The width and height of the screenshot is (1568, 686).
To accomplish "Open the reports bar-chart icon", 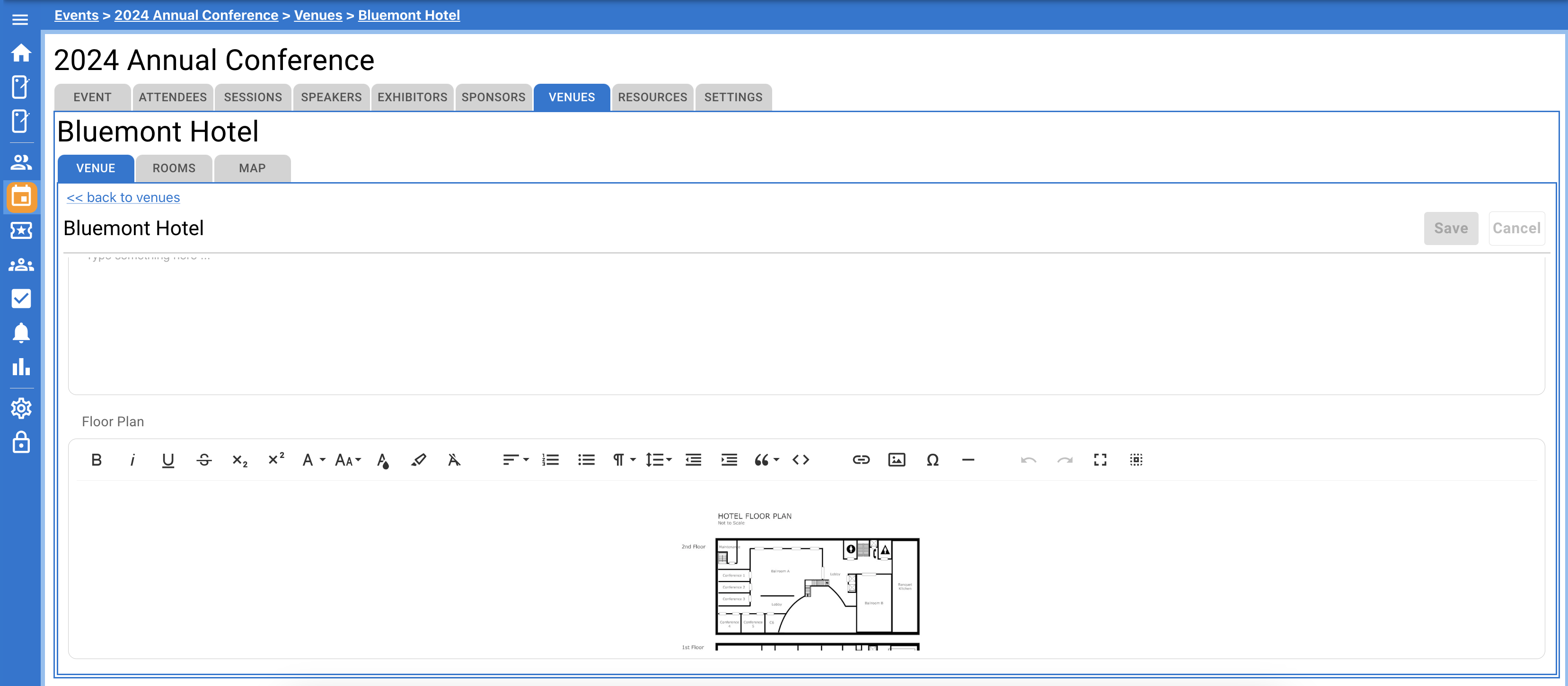I will point(21,367).
